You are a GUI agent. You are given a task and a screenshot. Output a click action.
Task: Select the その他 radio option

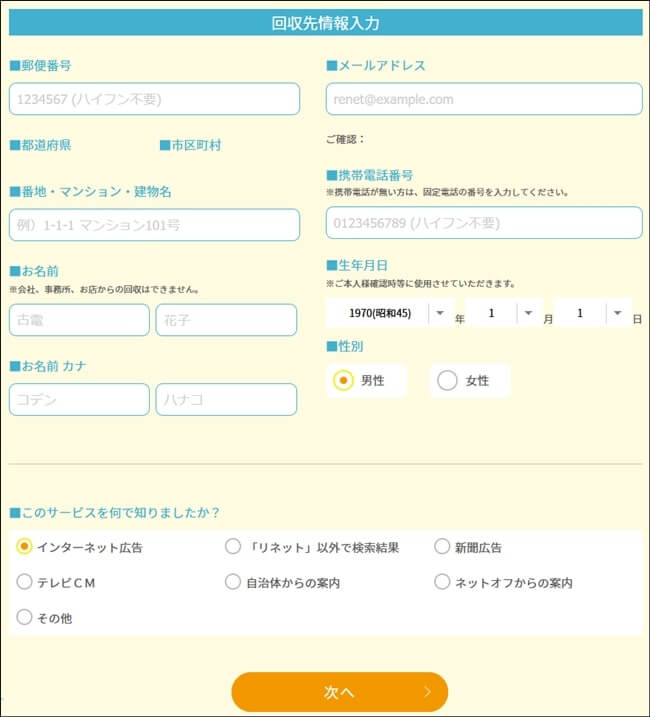pyautogui.click(x=25, y=617)
